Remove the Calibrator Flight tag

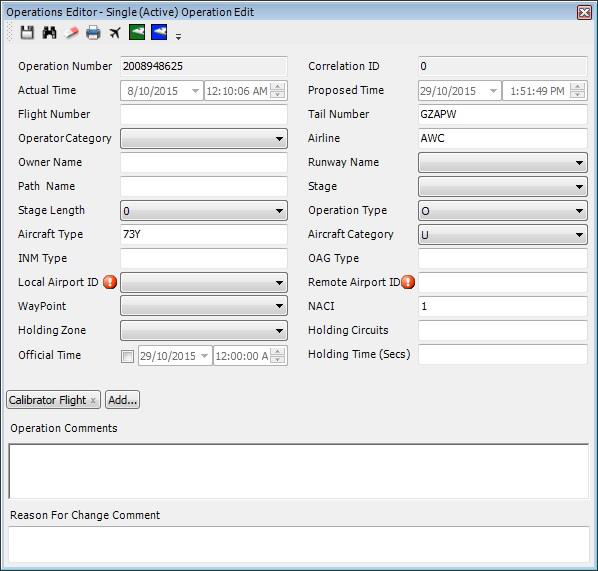pyautogui.click(x=93, y=401)
